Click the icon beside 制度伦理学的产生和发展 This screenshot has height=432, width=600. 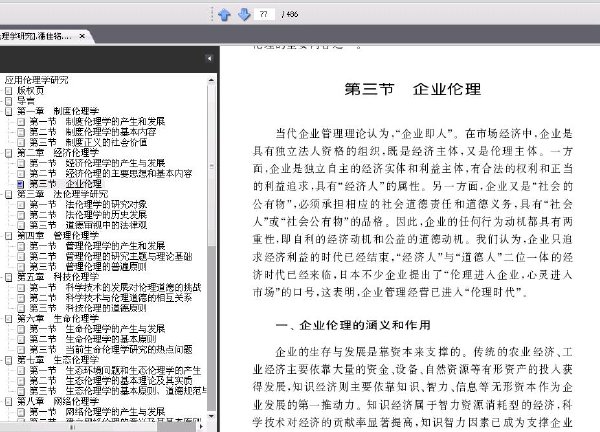coord(21,122)
